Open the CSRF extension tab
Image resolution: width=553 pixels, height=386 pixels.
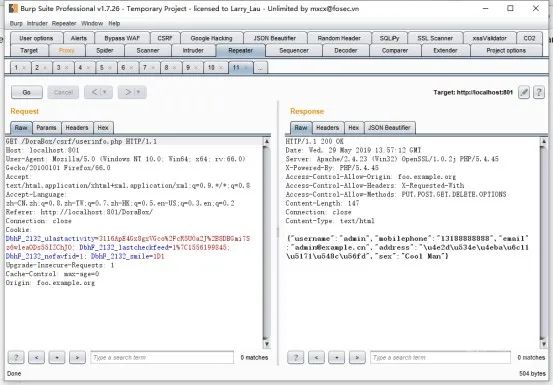pyautogui.click(x=165, y=38)
